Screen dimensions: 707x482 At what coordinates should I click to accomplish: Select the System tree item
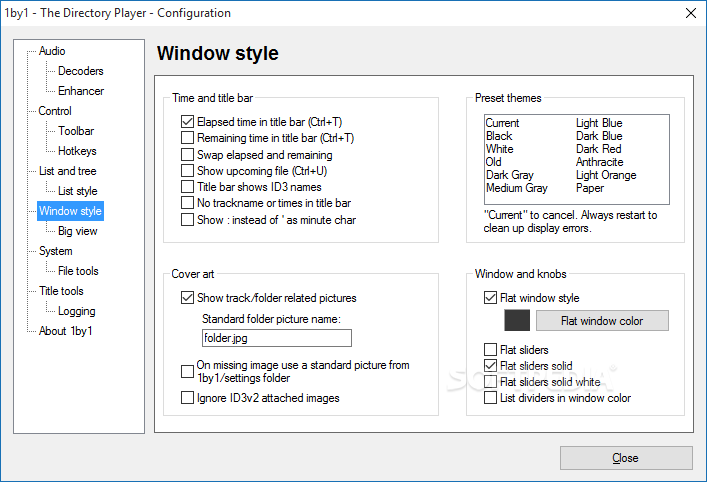(55, 251)
